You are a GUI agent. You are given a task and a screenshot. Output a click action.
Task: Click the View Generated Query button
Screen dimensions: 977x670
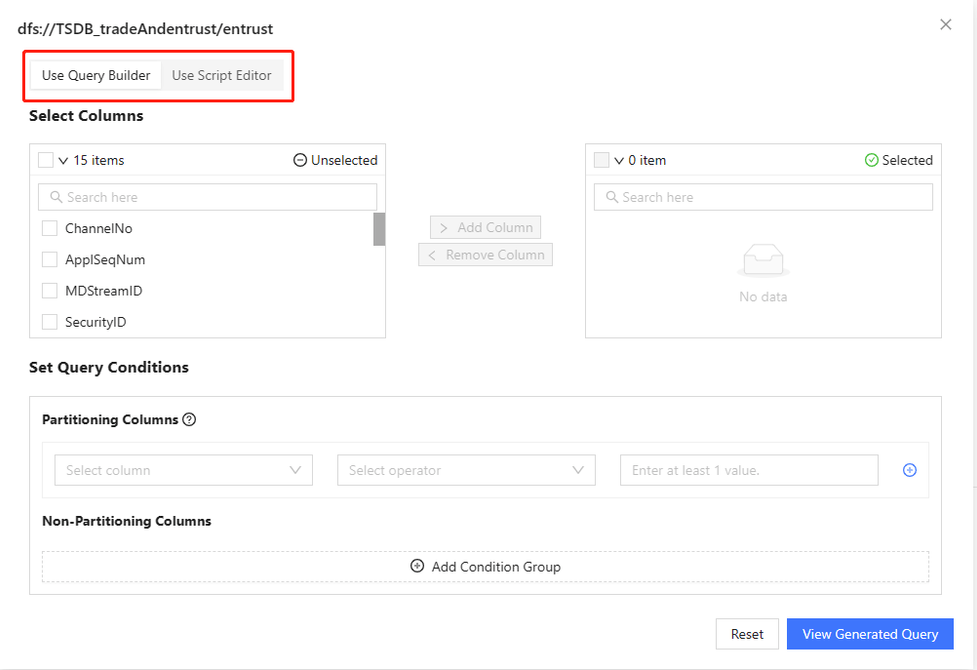point(870,634)
